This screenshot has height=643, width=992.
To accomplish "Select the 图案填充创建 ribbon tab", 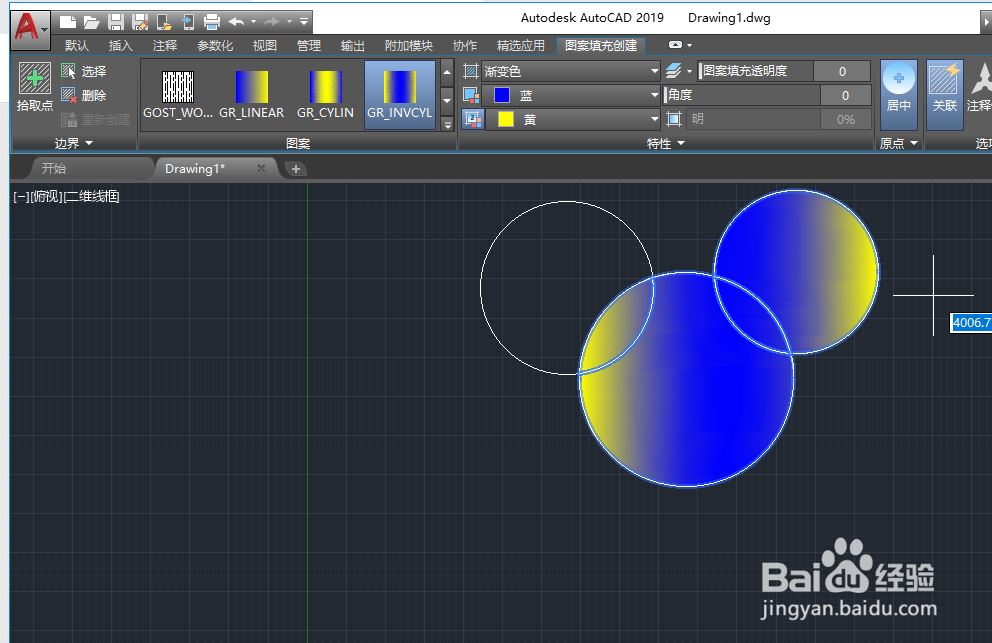I will 601,46.
